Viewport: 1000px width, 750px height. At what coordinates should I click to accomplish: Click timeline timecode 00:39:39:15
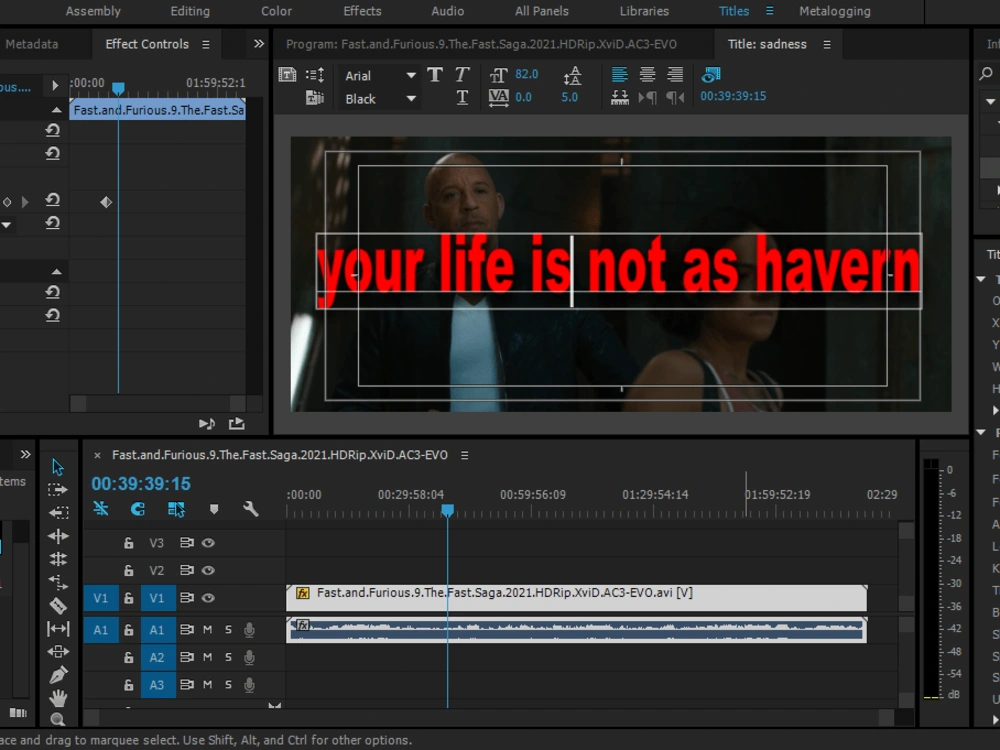141,484
